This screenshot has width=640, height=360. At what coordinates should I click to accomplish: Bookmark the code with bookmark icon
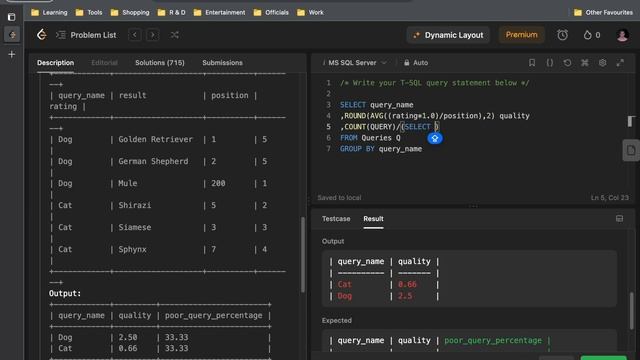coord(532,63)
